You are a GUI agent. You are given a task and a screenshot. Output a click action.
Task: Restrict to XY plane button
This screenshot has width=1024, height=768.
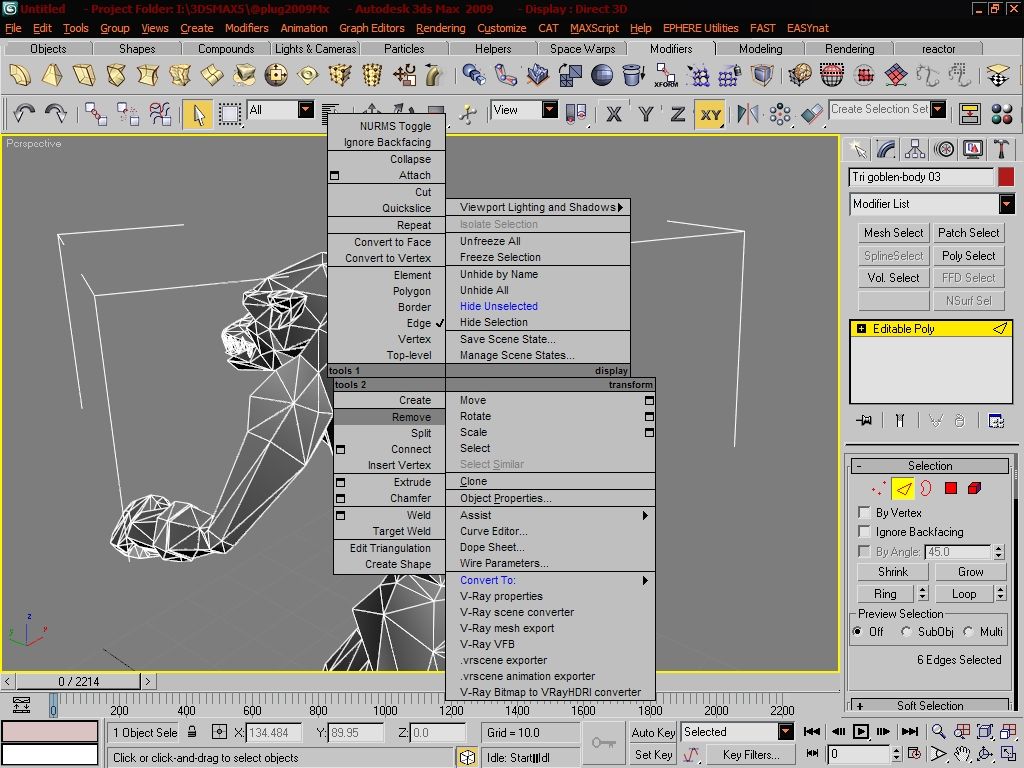[710, 115]
